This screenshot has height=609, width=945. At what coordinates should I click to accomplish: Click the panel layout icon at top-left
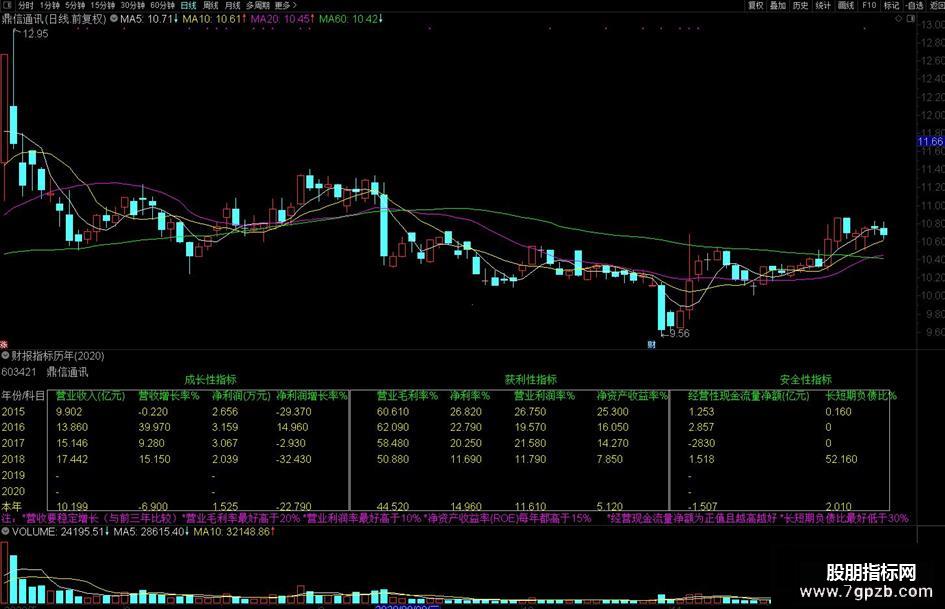[6, 5]
